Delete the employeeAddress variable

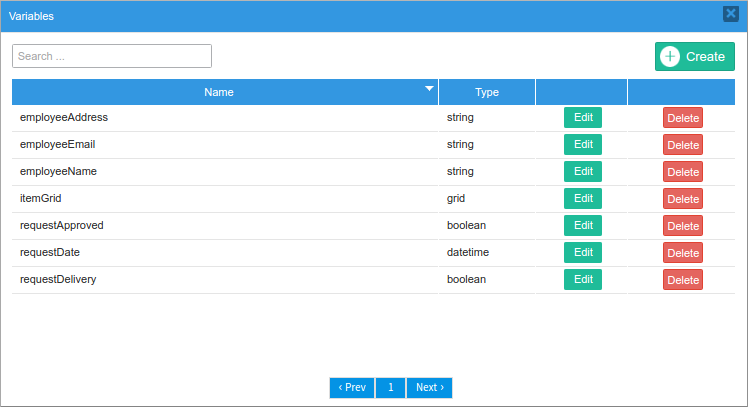[682, 118]
